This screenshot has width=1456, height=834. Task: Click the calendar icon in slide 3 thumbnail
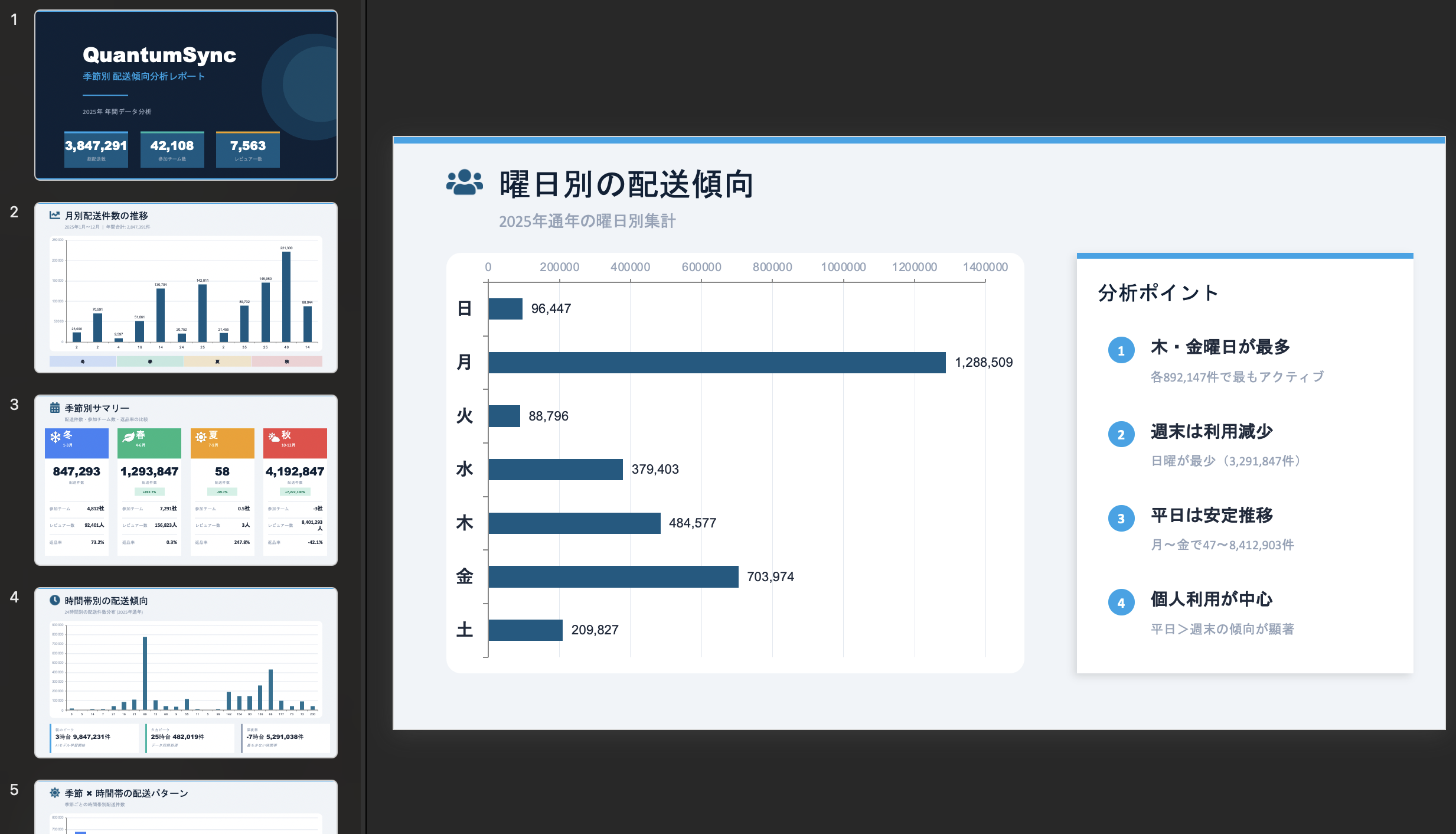(x=54, y=408)
